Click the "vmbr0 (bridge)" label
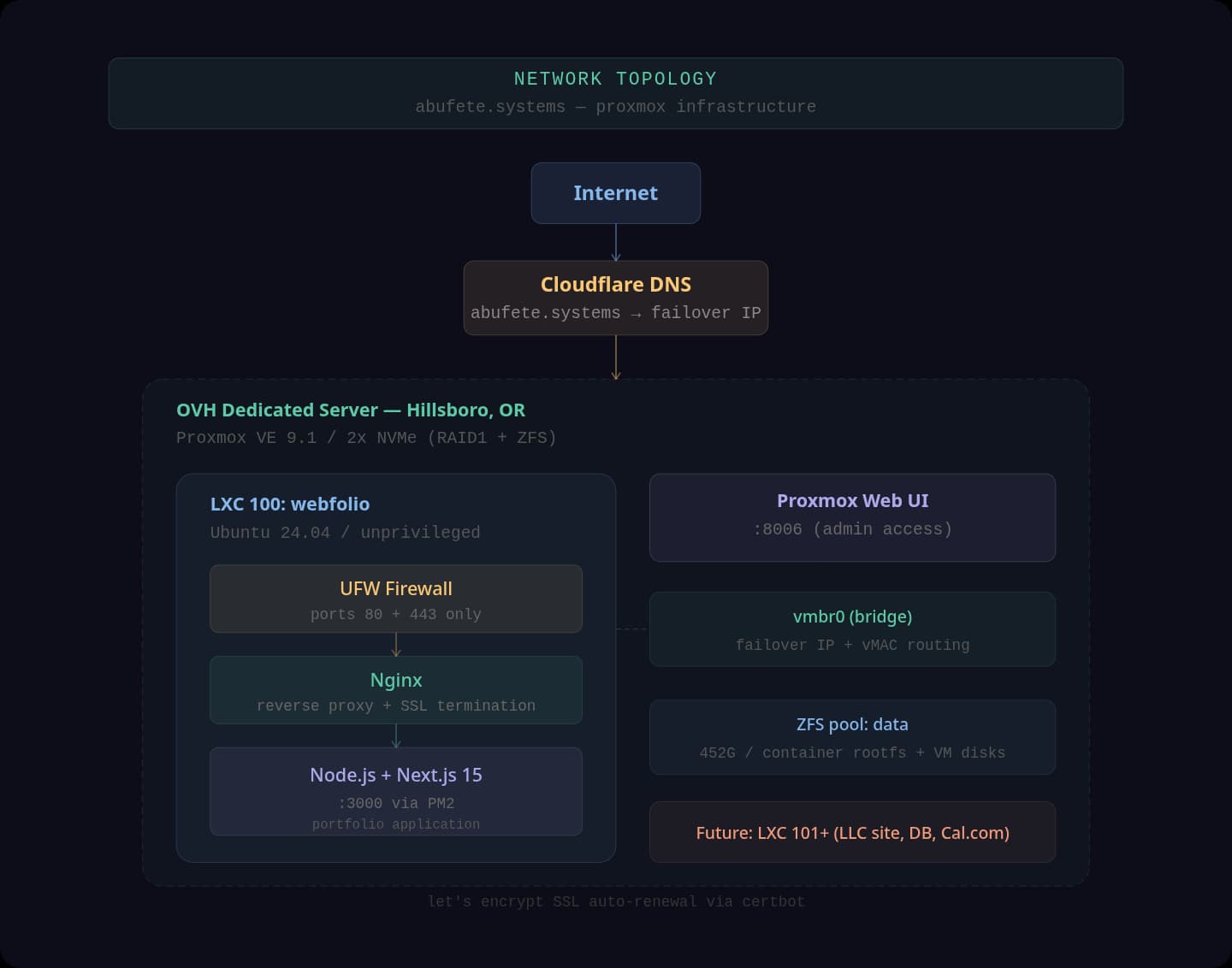Image resolution: width=1232 pixels, height=968 pixels. click(852, 617)
